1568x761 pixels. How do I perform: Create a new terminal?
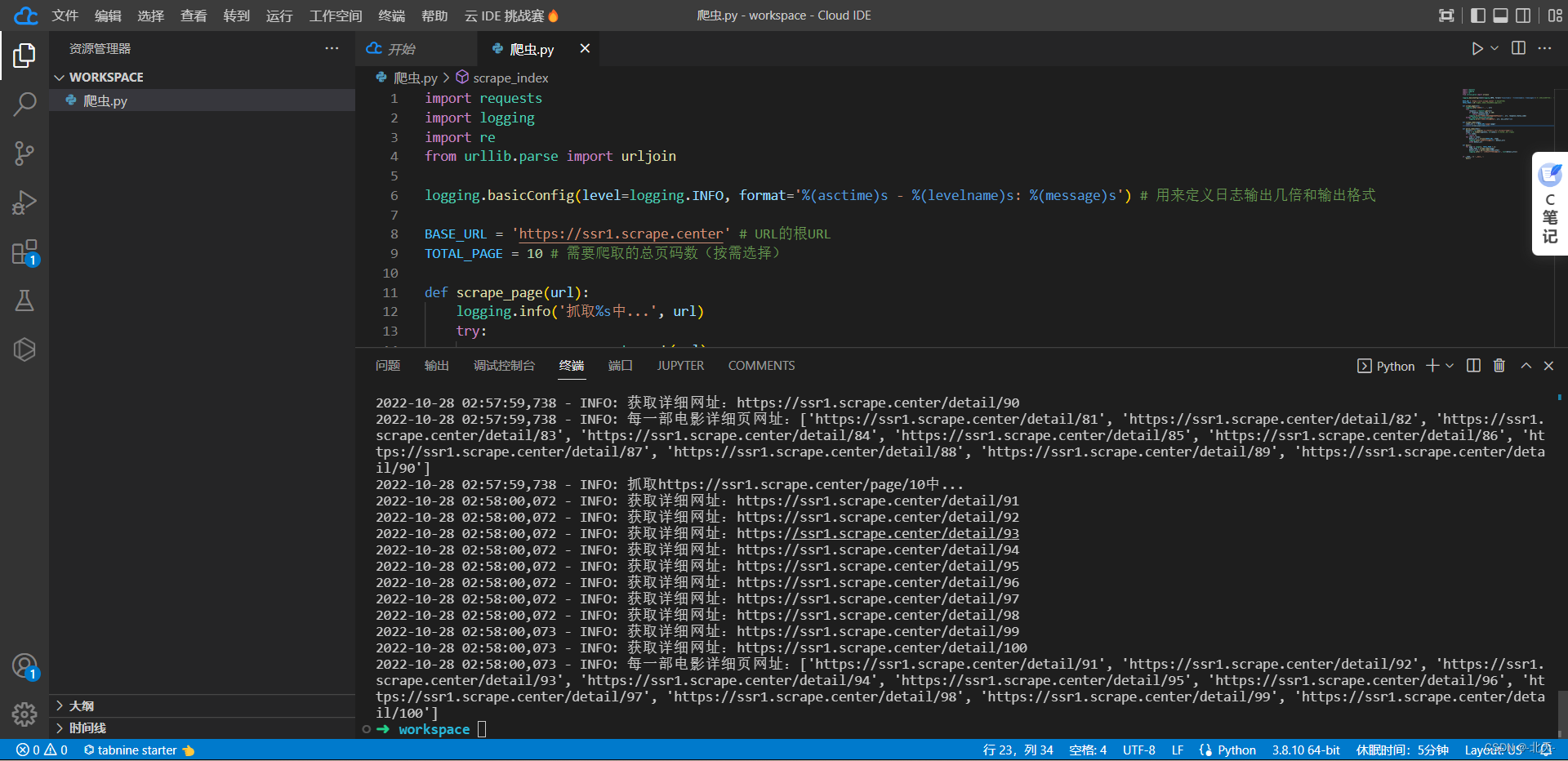coord(1432,366)
